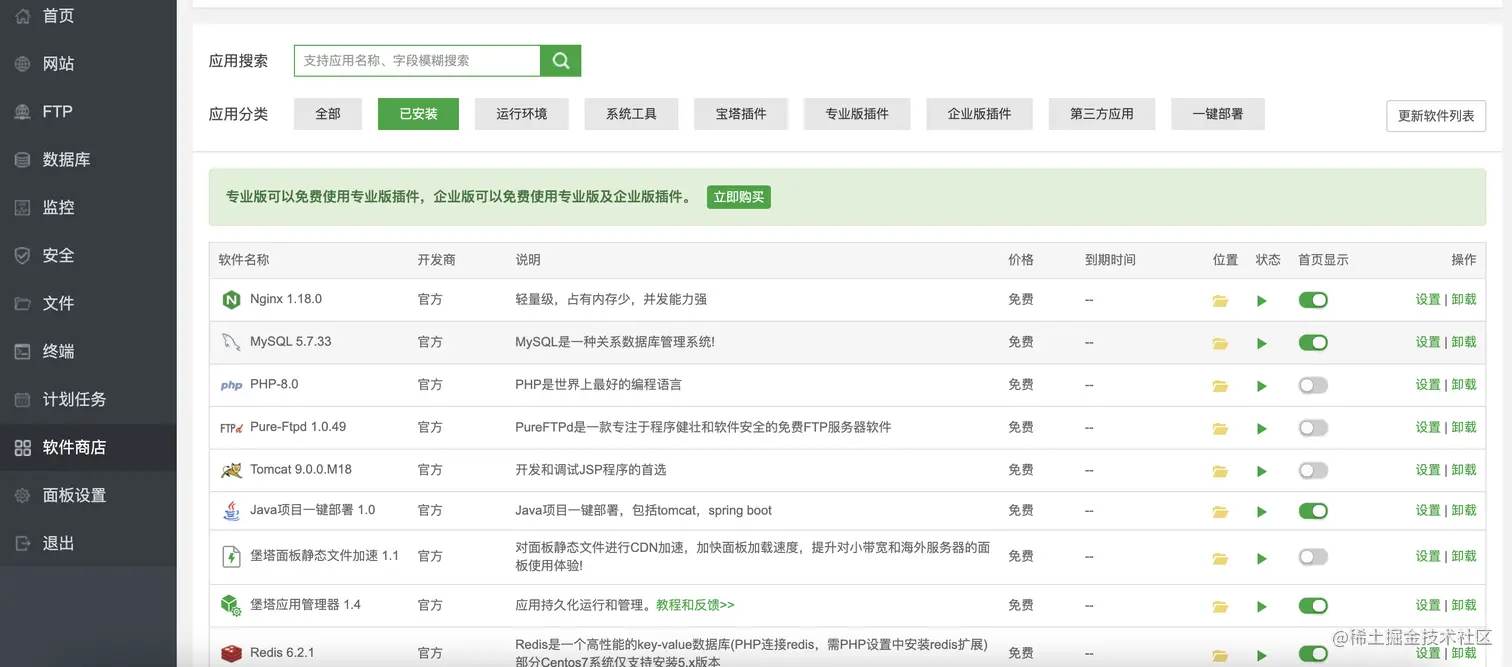This screenshot has width=1512, height=667.
Task: Select the 已安装 category tab
Action: pos(418,114)
